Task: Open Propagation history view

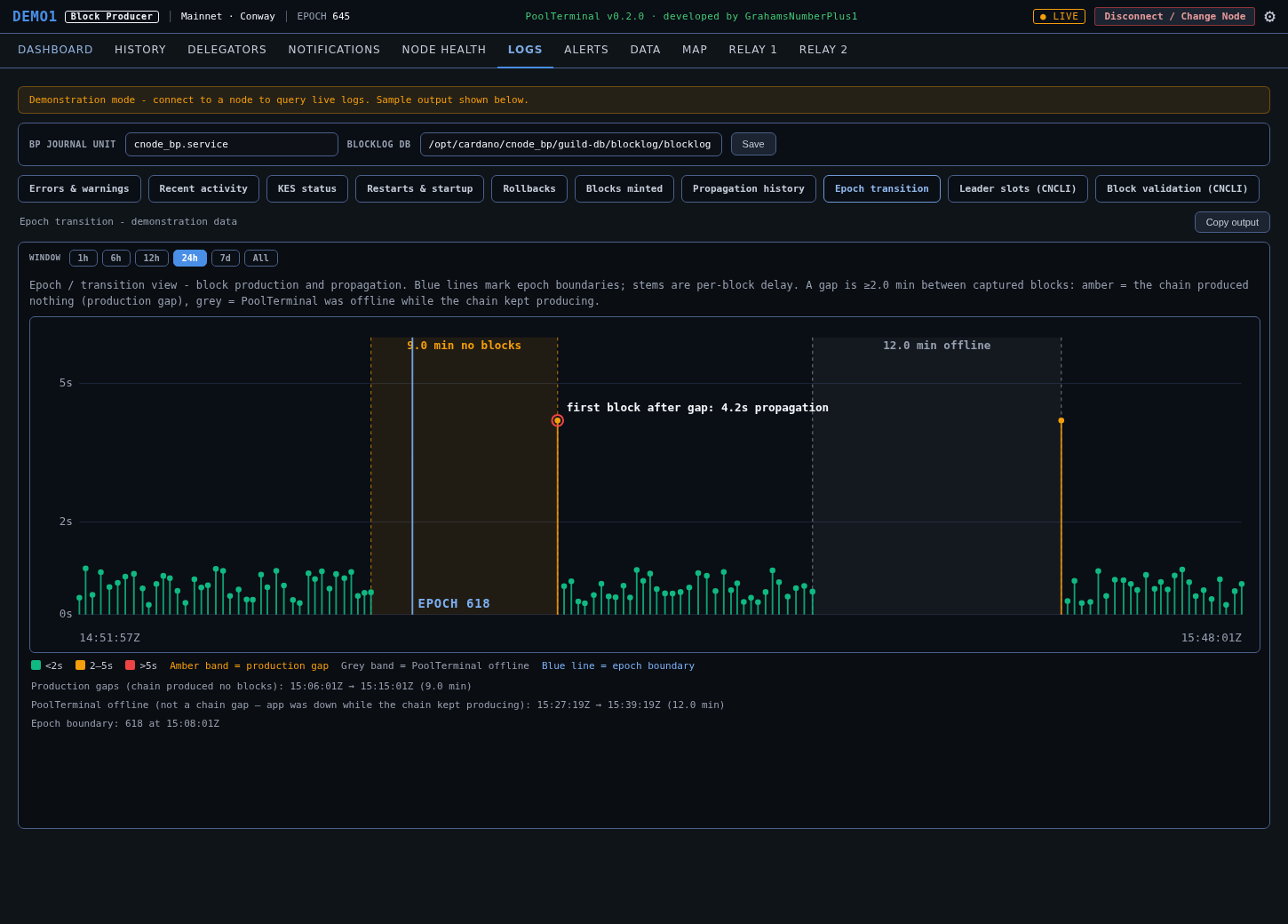Action: pos(749,188)
